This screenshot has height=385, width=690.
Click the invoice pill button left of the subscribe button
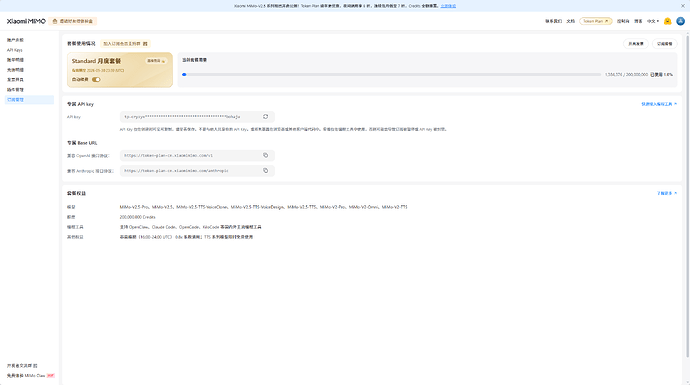click(635, 44)
